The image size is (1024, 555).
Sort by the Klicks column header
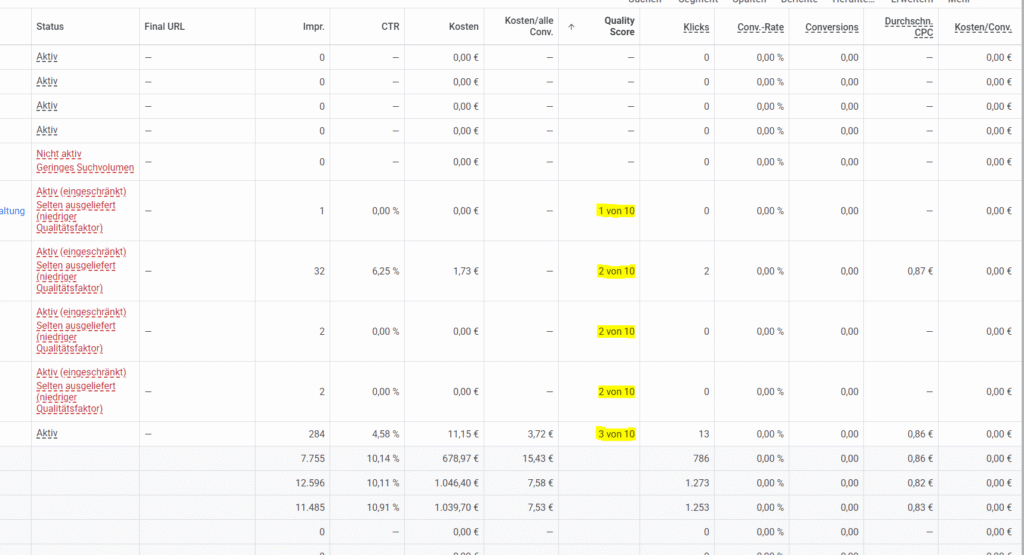[696, 27]
